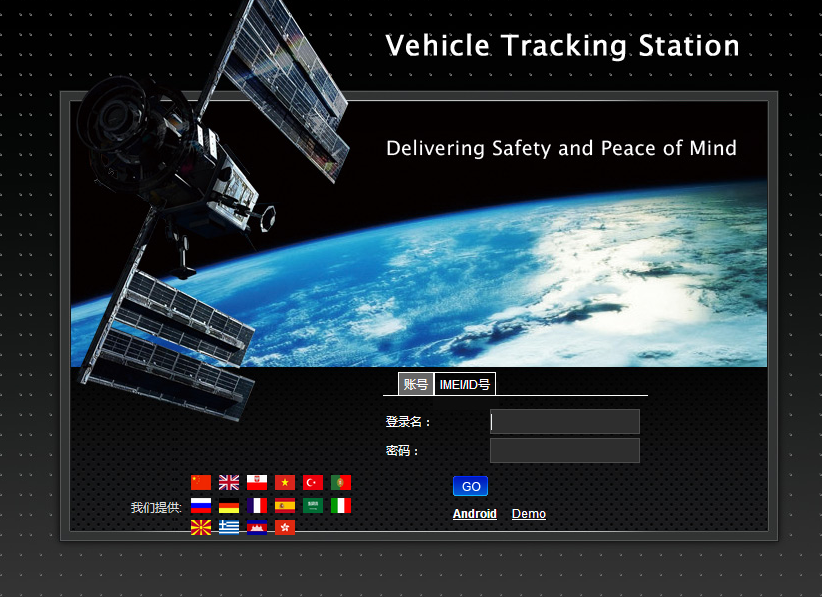
Task: Choose the North Macedonia flag language
Action: tap(201, 527)
